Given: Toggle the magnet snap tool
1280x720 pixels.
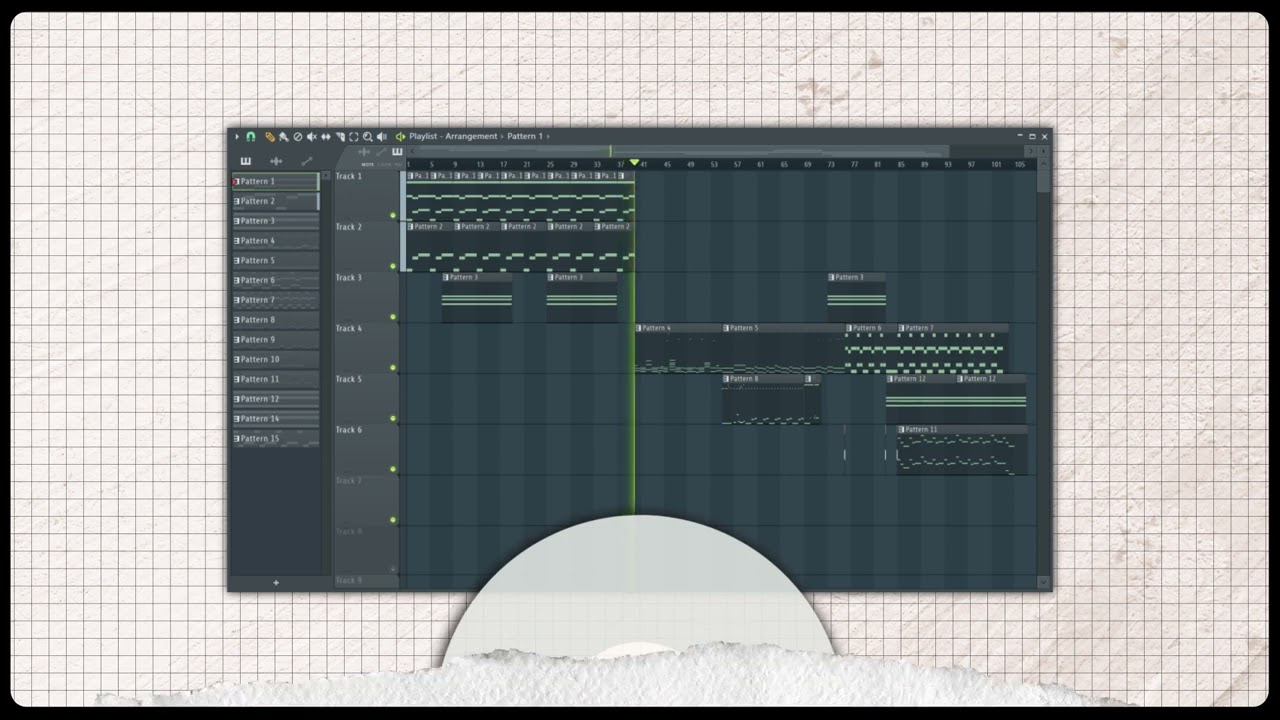Looking at the screenshot, I should pyautogui.click(x=250, y=136).
